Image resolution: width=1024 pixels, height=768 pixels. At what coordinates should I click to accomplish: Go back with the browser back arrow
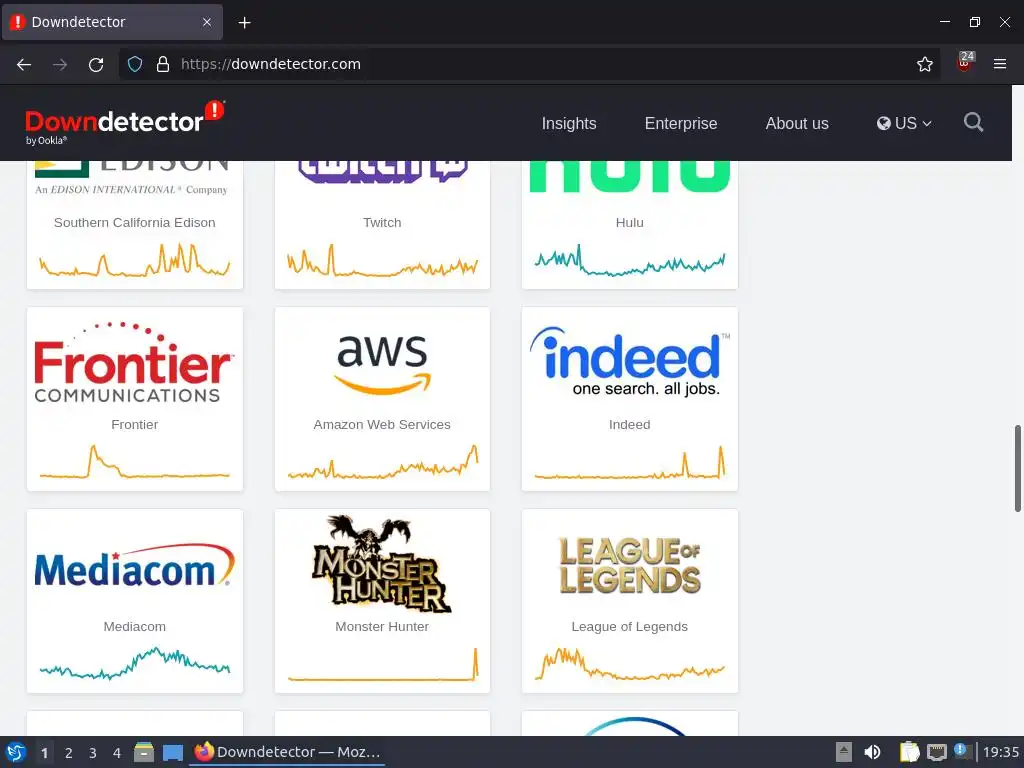click(24, 64)
